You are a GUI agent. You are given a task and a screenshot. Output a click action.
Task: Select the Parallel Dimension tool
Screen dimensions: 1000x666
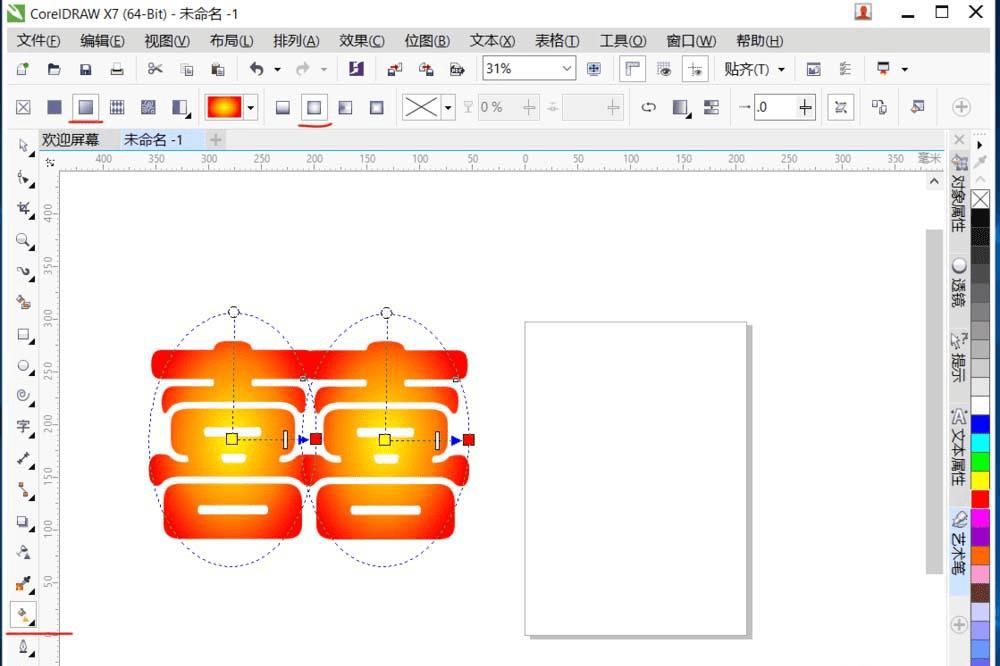point(24,458)
